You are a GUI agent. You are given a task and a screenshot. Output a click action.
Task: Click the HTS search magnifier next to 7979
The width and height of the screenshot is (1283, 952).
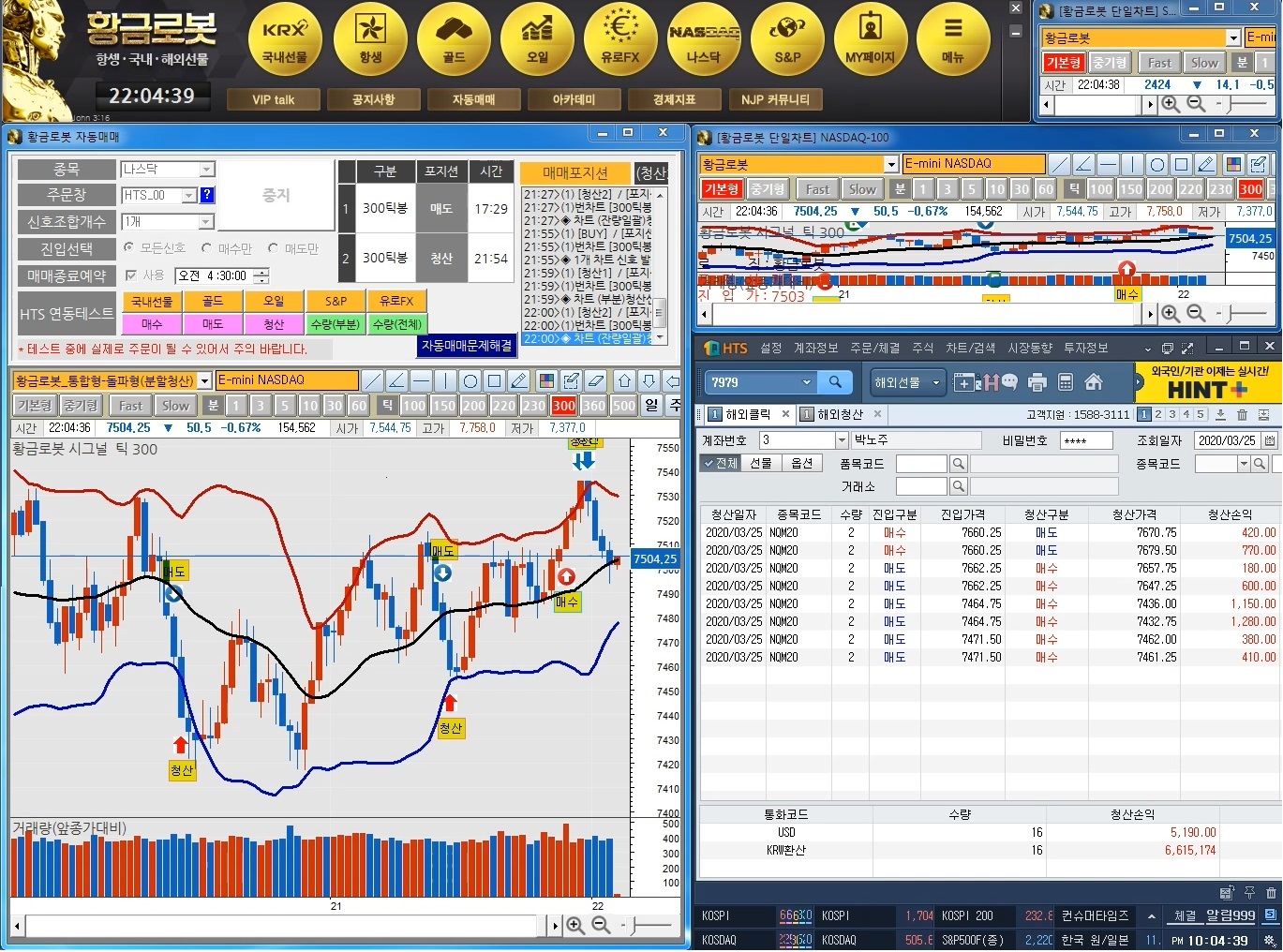[835, 382]
